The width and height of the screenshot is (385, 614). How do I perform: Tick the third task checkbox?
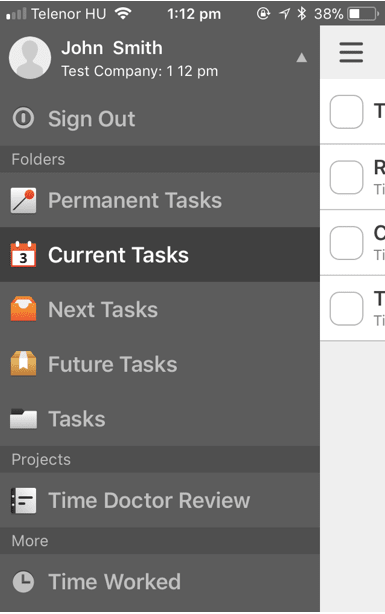click(x=346, y=243)
